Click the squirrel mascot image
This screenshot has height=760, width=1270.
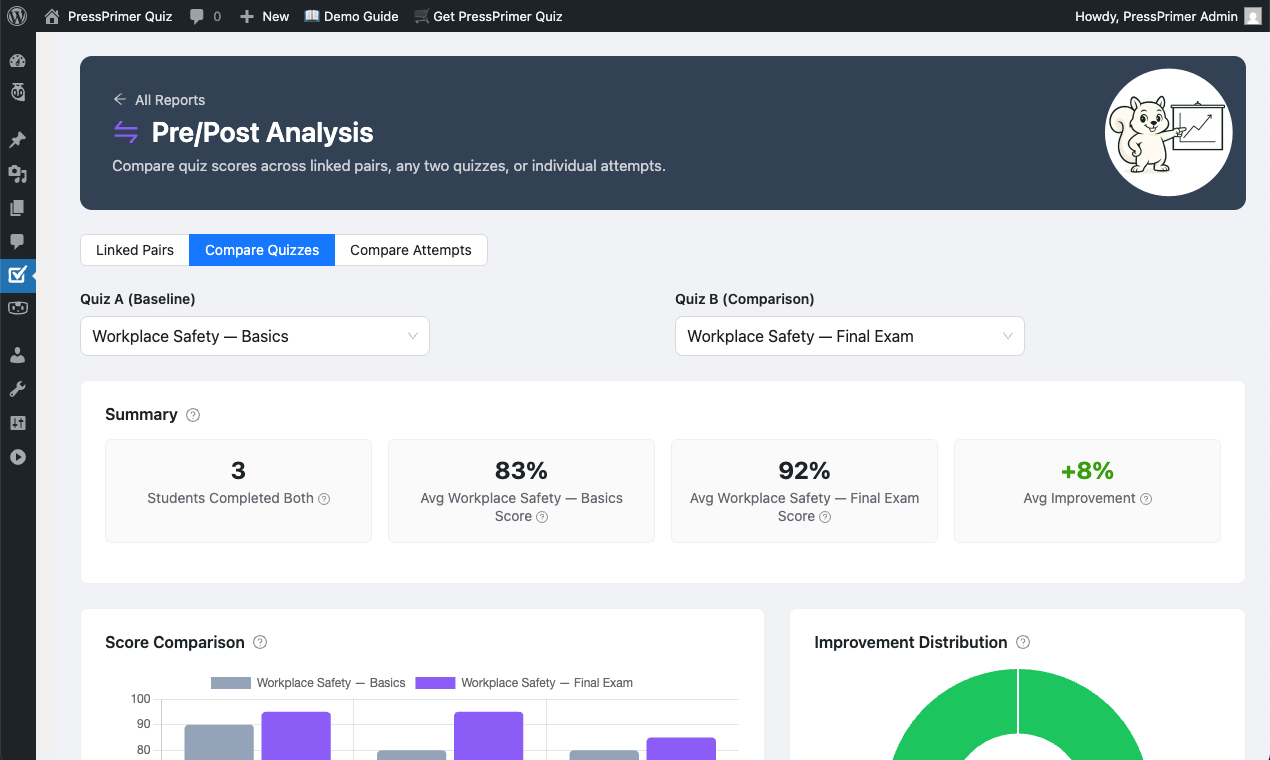click(1169, 132)
